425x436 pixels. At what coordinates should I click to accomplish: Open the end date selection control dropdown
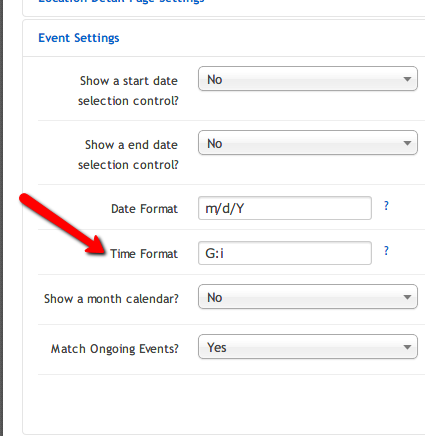(x=308, y=143)
